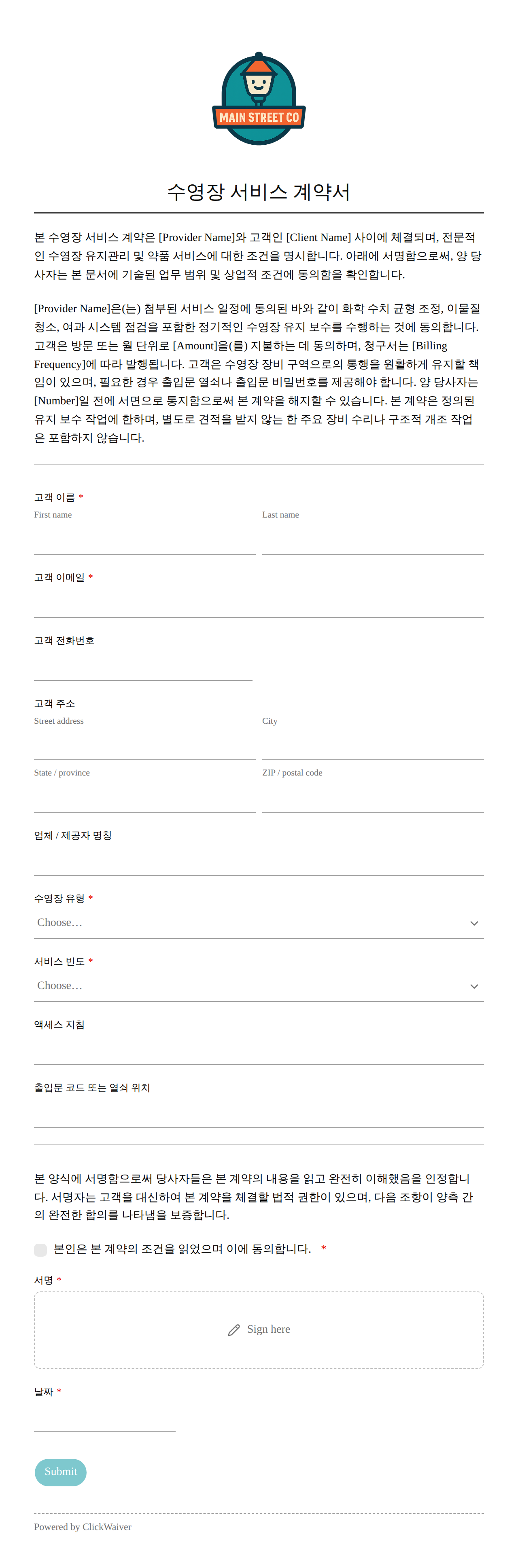Screen dimensions: 518x1568
Task: Focus the 액세스 지침 input field
Action: point(259,1050)
